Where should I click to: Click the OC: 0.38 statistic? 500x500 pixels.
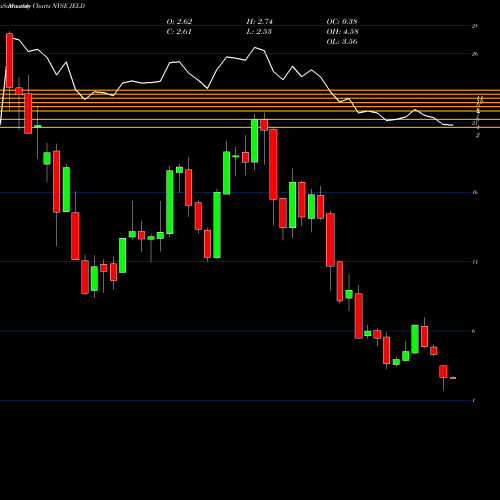pos(342,22)
